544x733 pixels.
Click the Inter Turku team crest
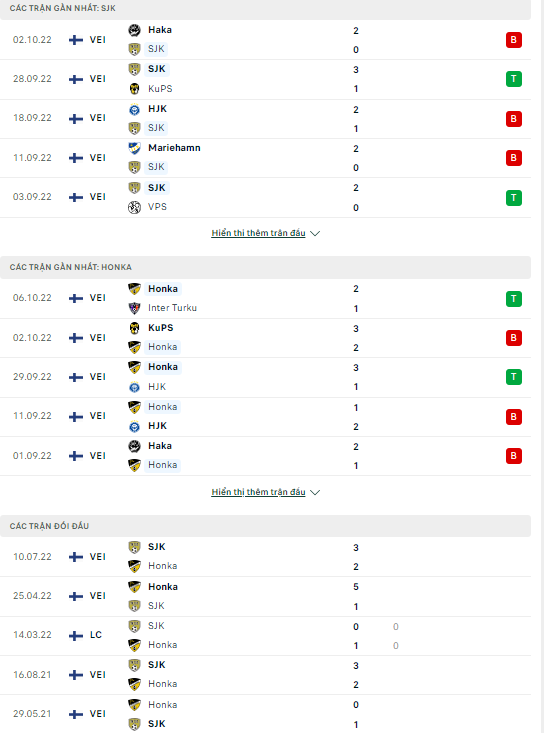point(134,308)
